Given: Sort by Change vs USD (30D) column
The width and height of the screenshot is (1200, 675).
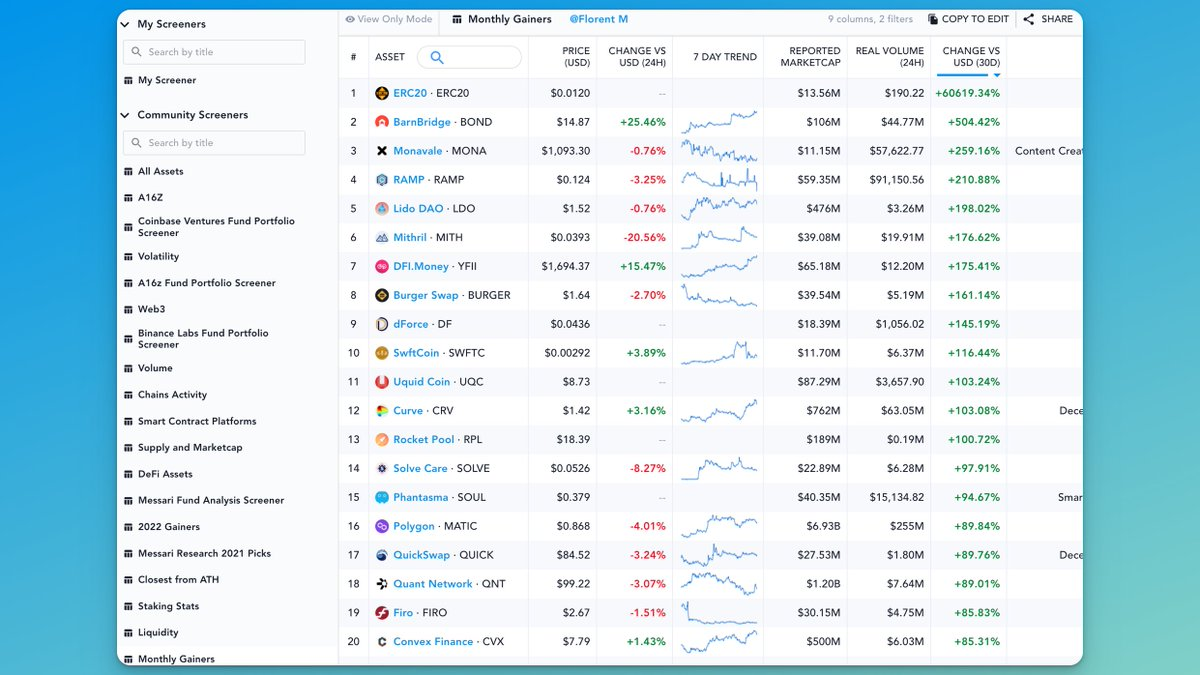Looking at the screenshot, I should click(970, 57).
